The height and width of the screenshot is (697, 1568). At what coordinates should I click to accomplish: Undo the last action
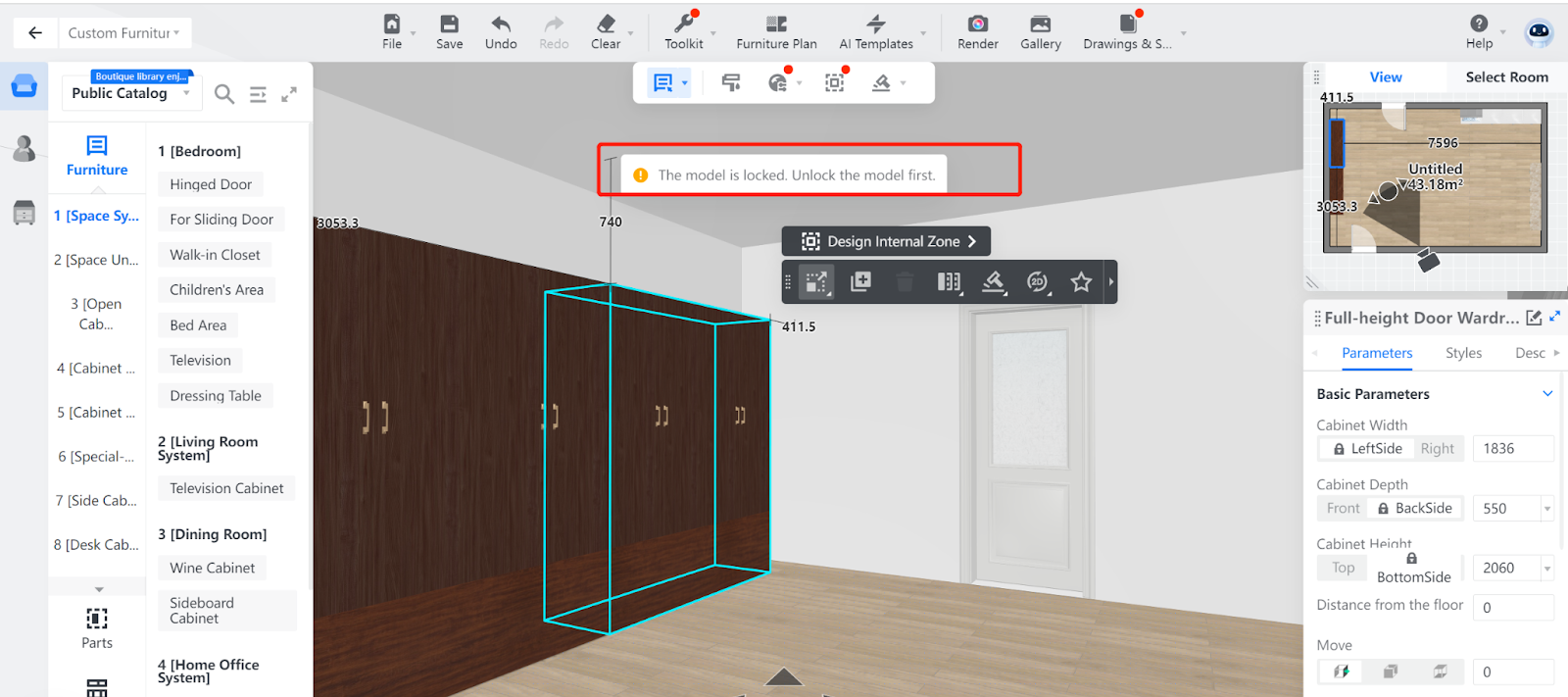500,25
